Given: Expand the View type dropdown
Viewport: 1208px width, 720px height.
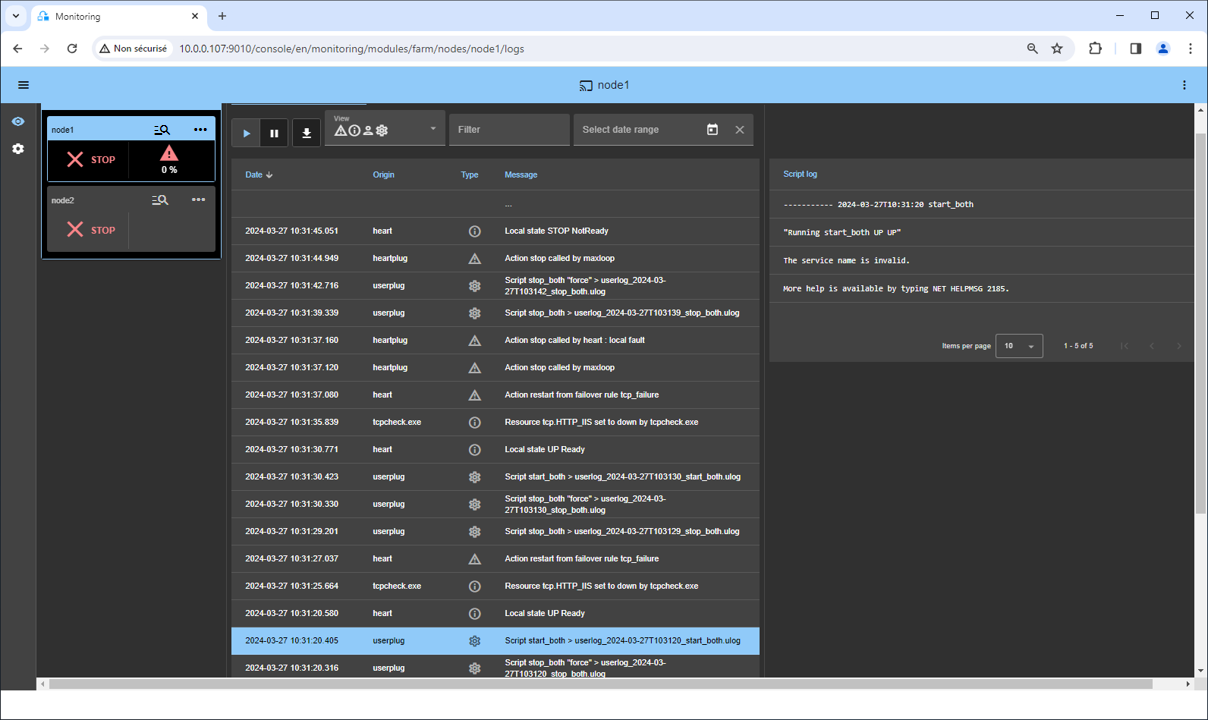Looking at the screenshot, I should click(x=432, y=129).
